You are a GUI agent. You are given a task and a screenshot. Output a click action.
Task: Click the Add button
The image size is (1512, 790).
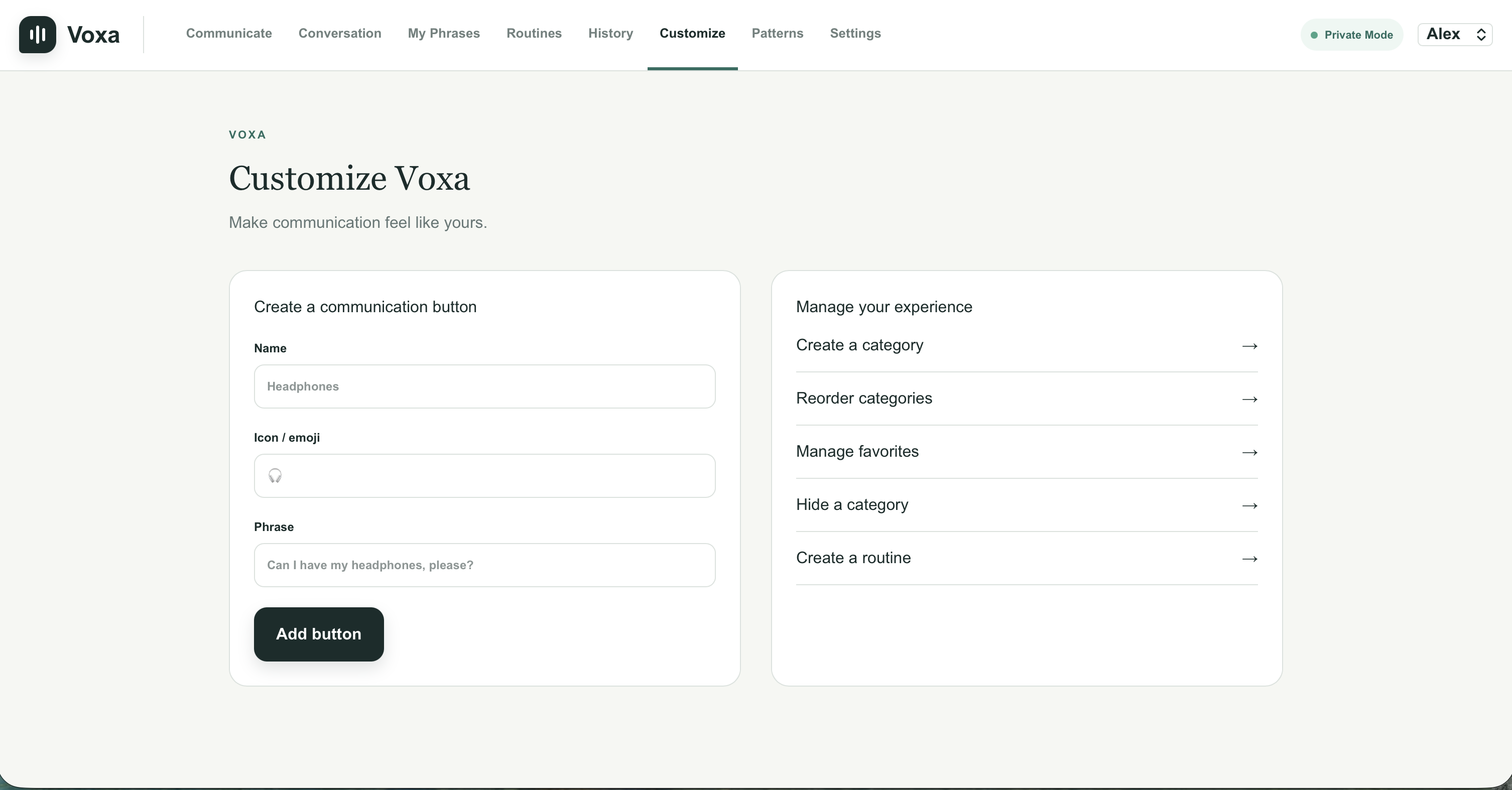pos(319,634)
